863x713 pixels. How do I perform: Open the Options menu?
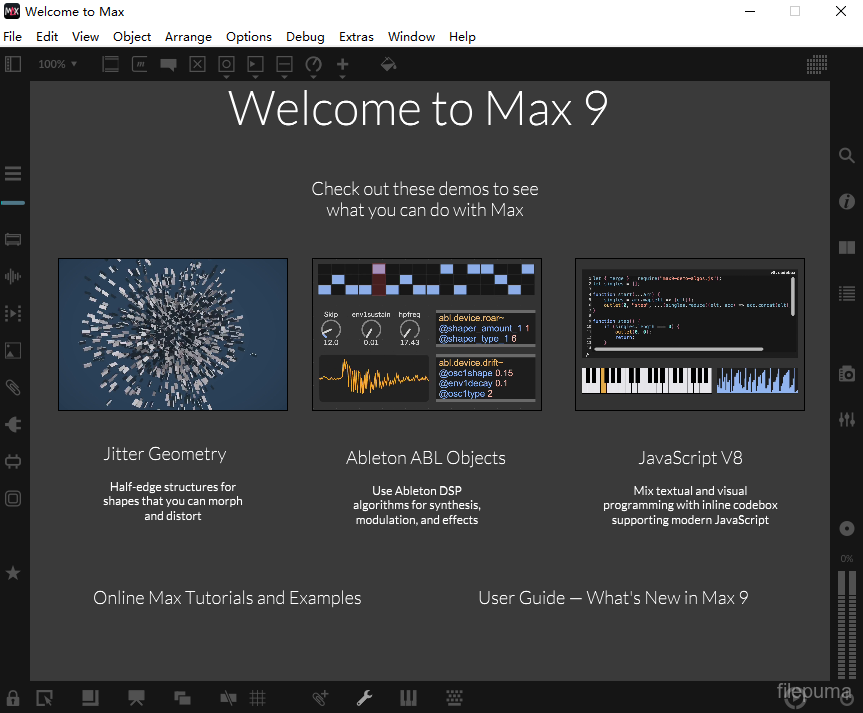[249, 37]
